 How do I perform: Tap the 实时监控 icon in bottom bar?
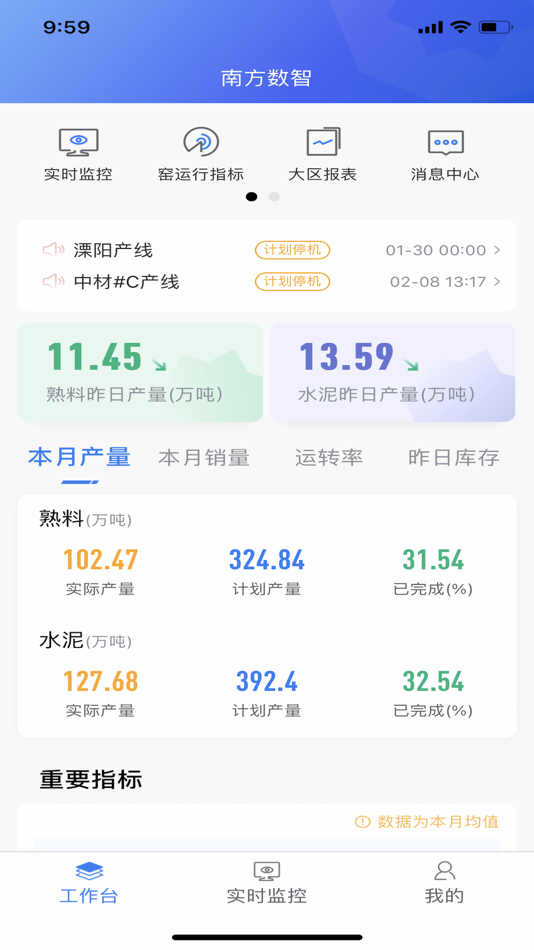pos(267,871)
